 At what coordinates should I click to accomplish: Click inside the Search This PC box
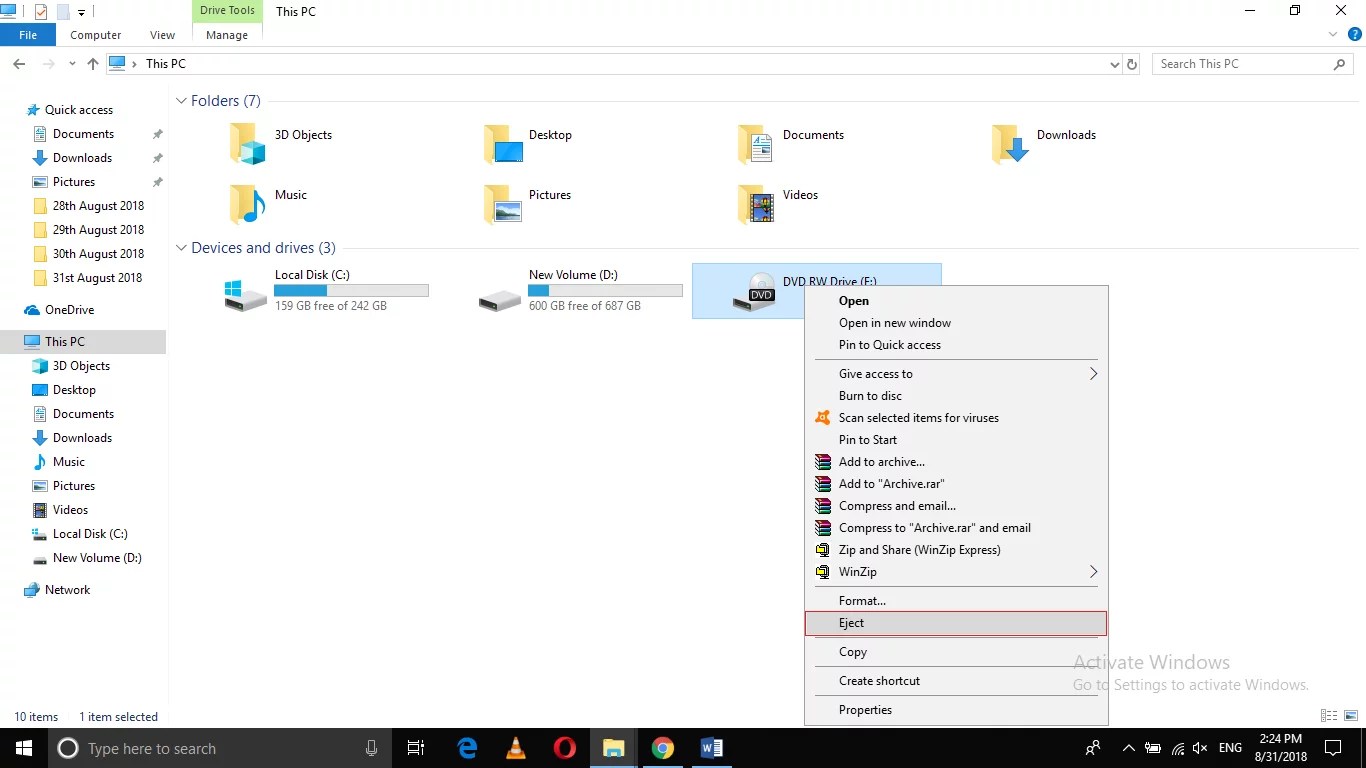click(1240, 63)
